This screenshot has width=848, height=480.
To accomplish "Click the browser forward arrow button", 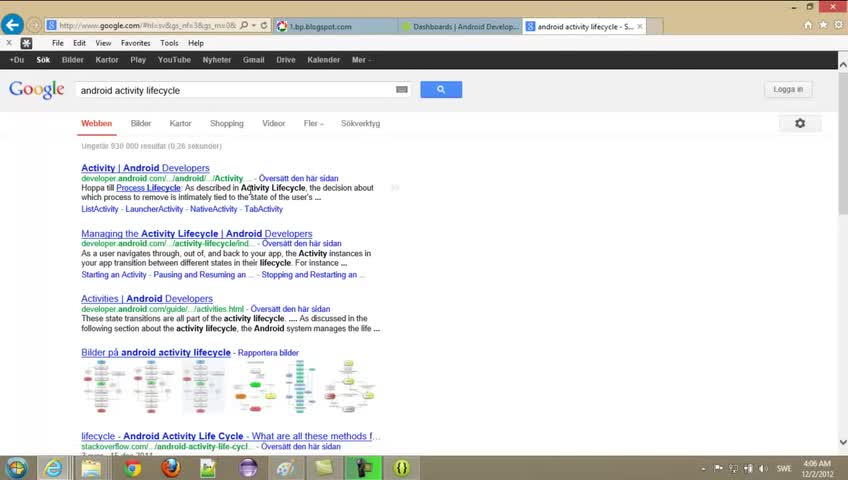I will [34, 25].
